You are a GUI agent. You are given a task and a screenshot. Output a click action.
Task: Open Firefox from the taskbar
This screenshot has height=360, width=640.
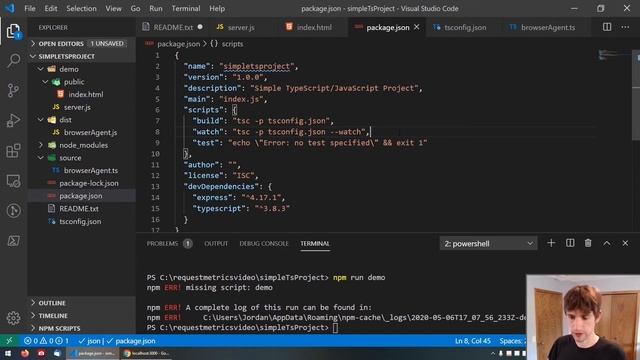[24, 353]
